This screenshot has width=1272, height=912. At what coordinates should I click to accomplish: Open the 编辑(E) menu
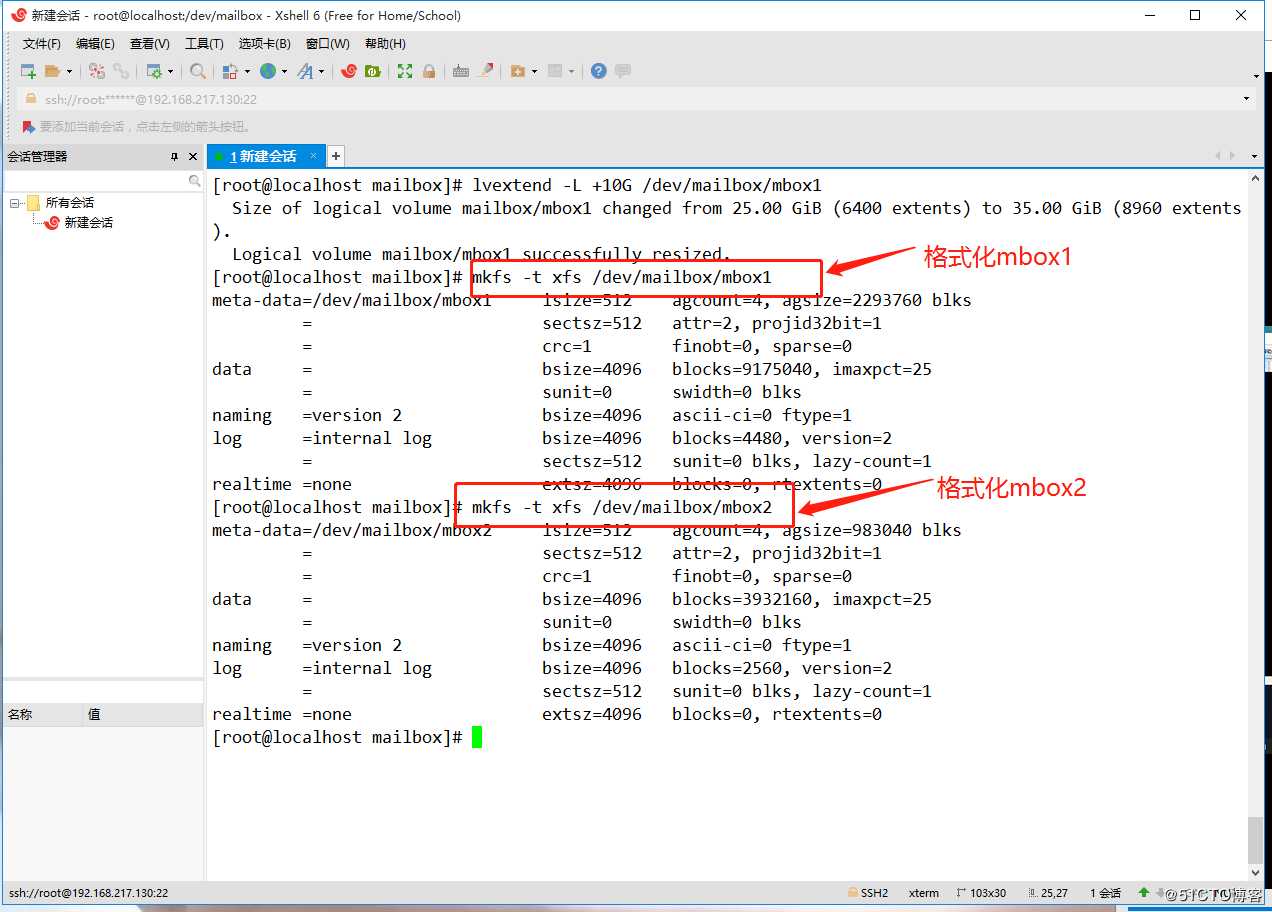tap(95, 44)
